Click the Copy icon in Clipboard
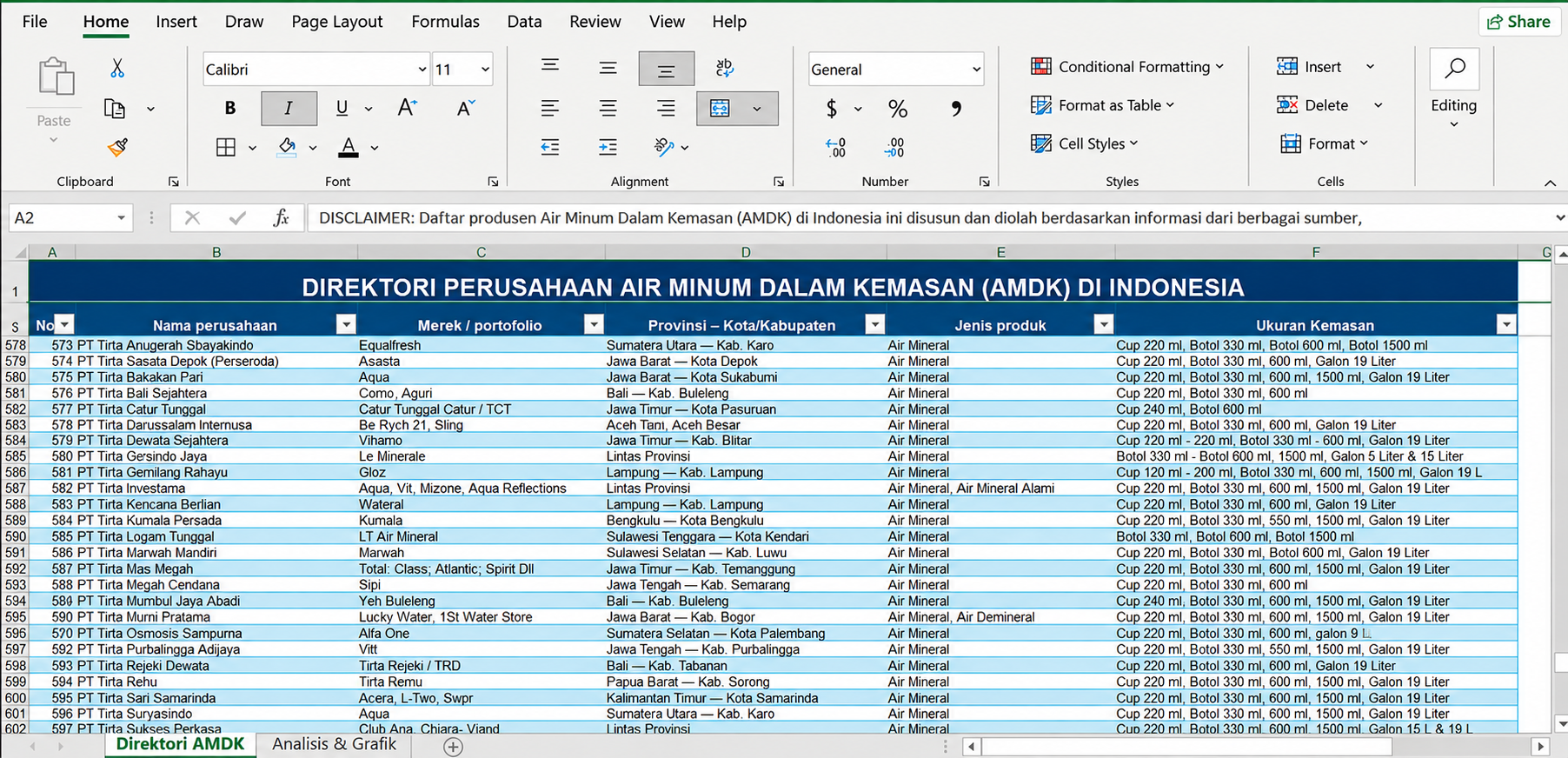Screen dimensions: 1568x758 115,109
